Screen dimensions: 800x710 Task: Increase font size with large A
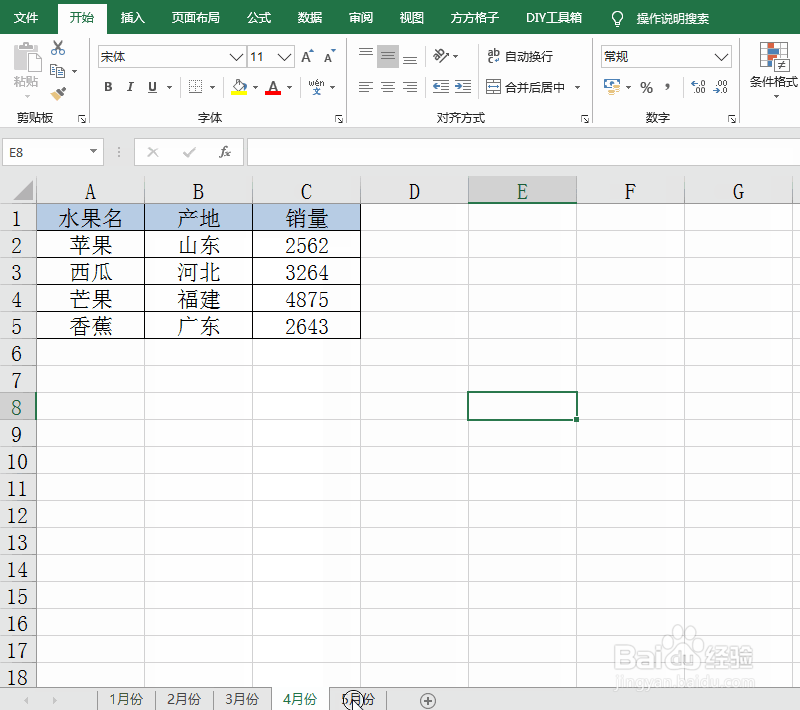click(307, 57)
